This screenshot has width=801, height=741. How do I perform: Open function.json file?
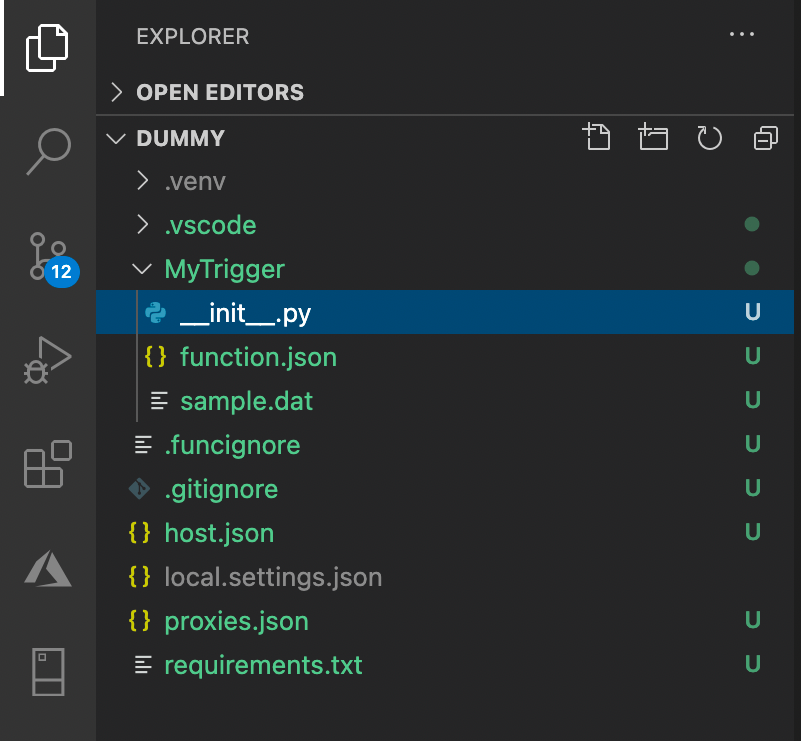(258, 357)
